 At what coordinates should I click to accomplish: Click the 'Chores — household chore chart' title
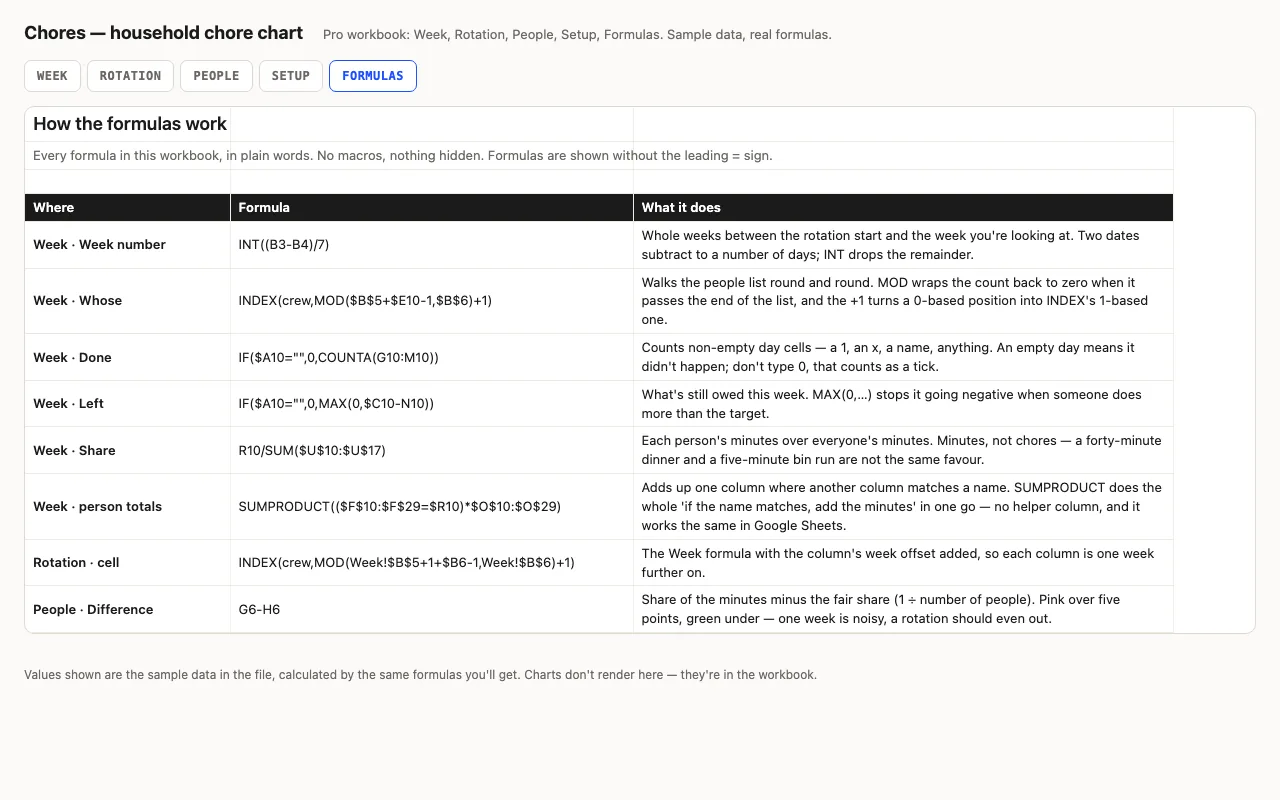click(163, 33)
